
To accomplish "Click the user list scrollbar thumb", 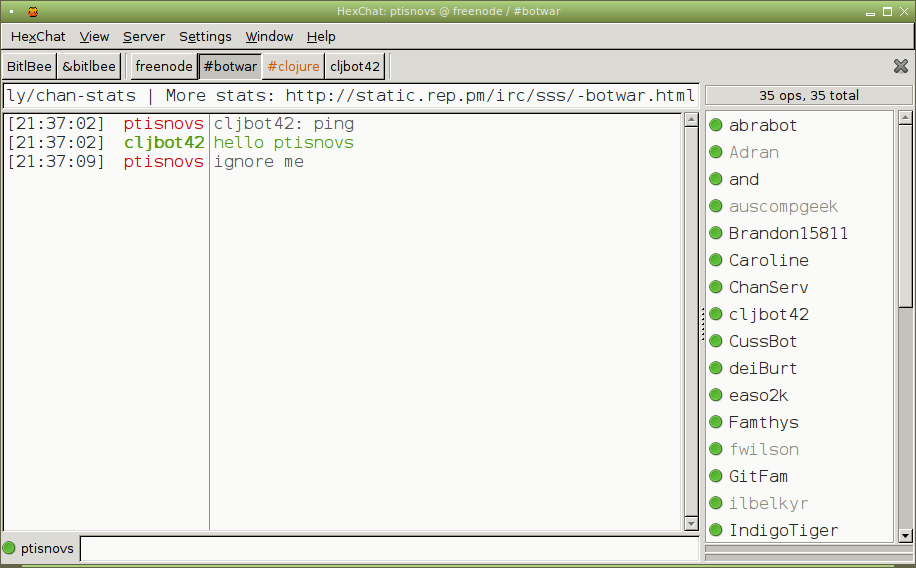I will tap(905, 216).
